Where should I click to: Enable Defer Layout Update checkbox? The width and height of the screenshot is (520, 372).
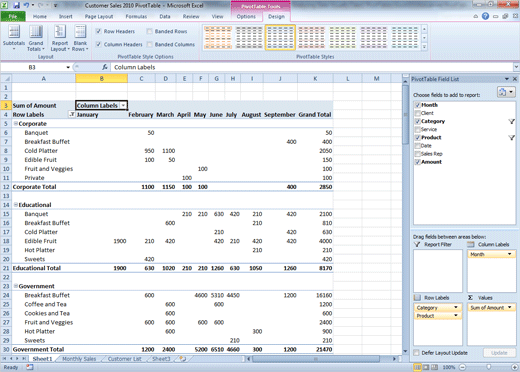click(x=416, y=353)
